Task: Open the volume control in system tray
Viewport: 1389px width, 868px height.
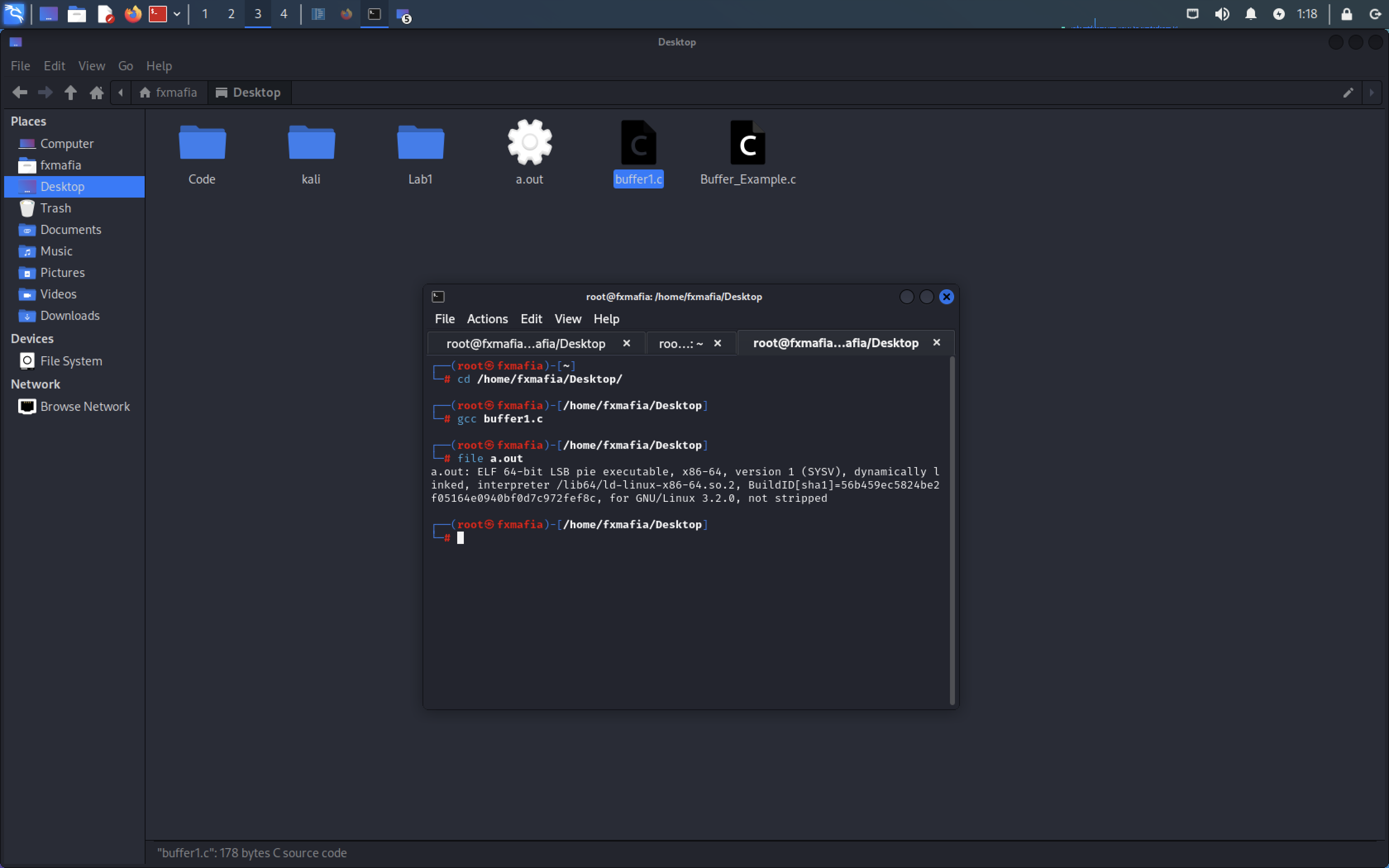Action: [x=1222, y=14]
